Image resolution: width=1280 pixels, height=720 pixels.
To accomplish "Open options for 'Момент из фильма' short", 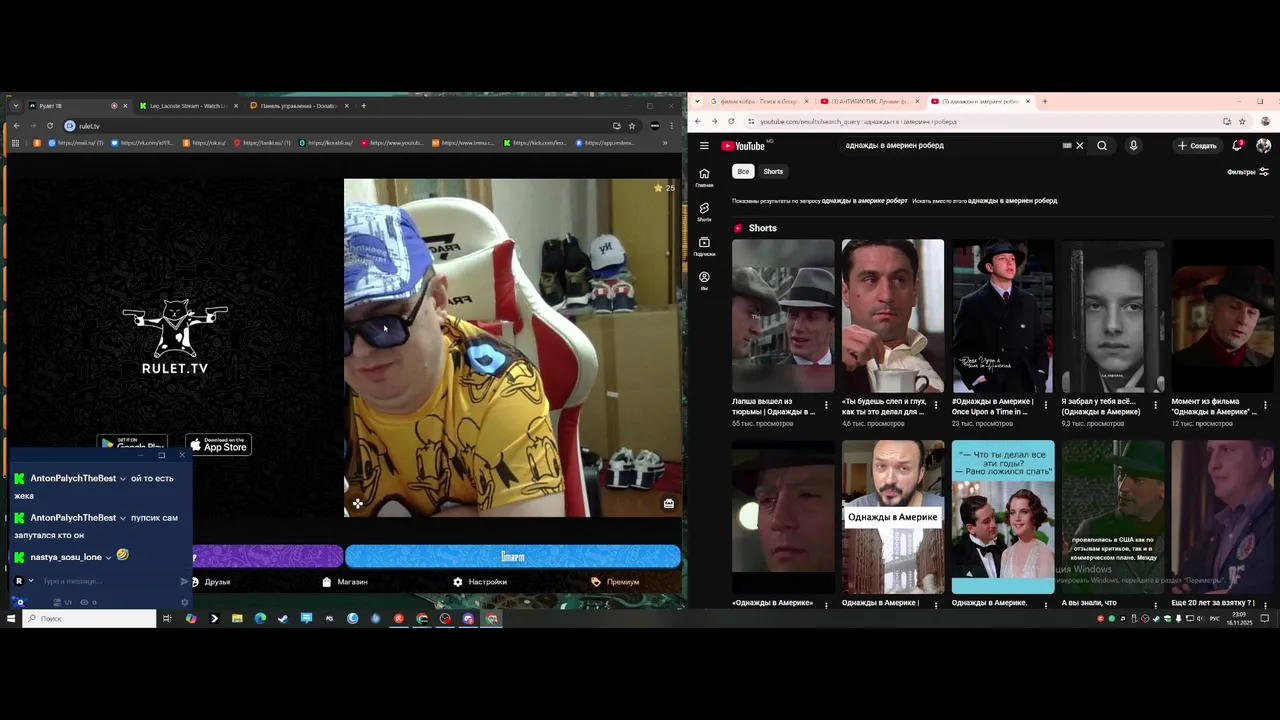I will click(1265, 405).
